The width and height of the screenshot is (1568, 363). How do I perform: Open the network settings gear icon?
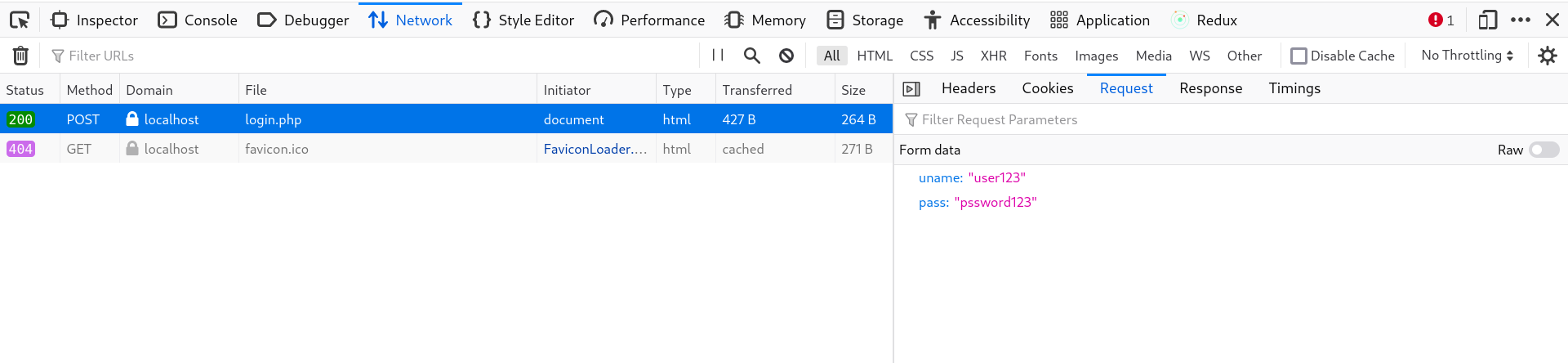click(x=1548, y=56)
